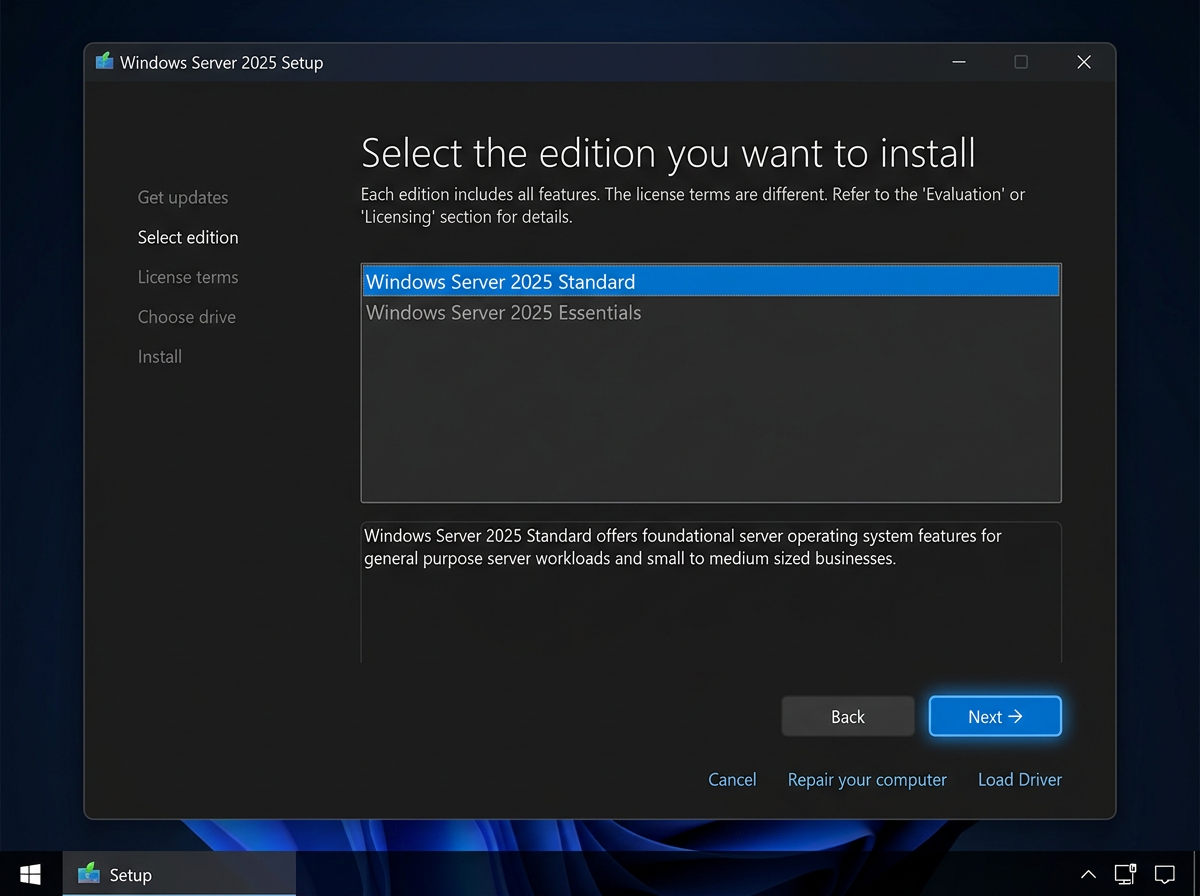Click the Install step in sidebar
This screenshot has height=896, width=1200.
tap(160, 356)
